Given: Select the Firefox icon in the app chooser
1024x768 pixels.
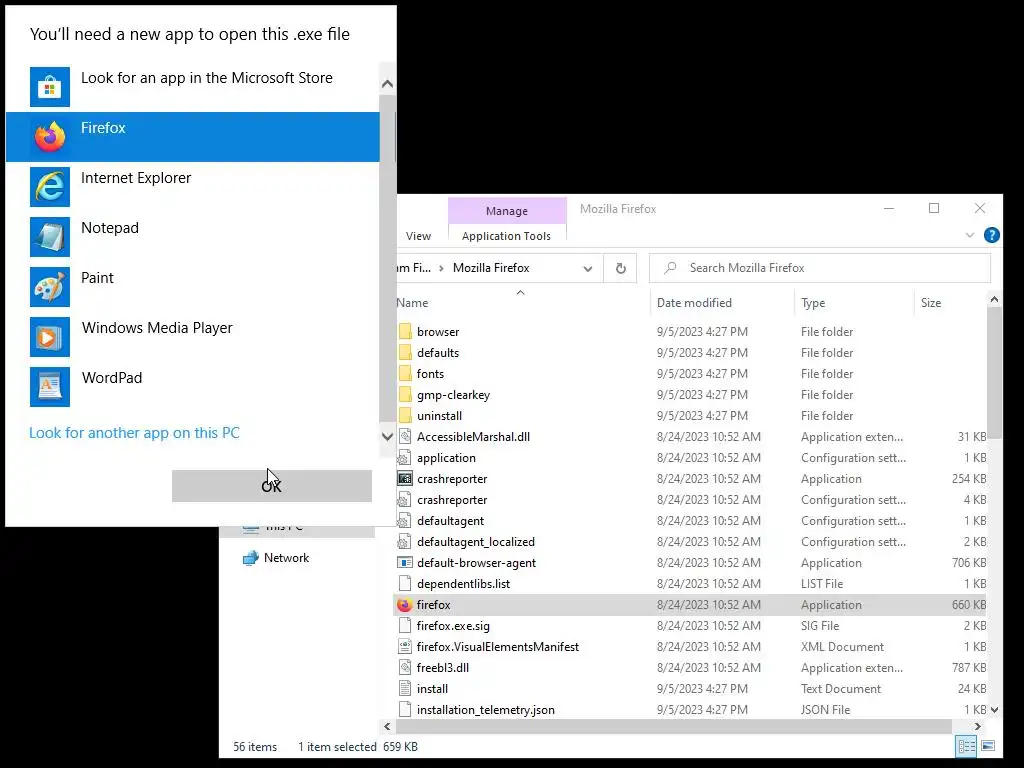Looking at the screenshot, I should tap(50, 136).
